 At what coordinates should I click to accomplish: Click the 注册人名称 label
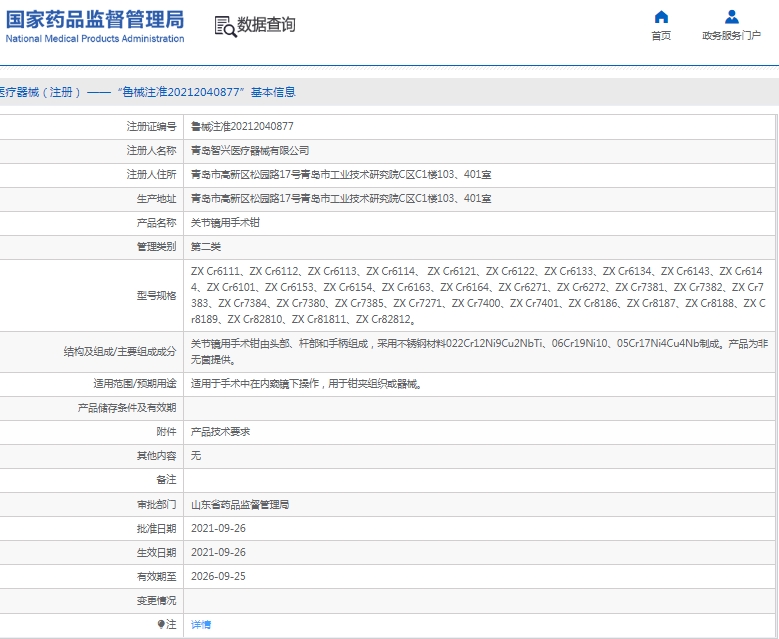pyautogui.click(x=152, y=150)
